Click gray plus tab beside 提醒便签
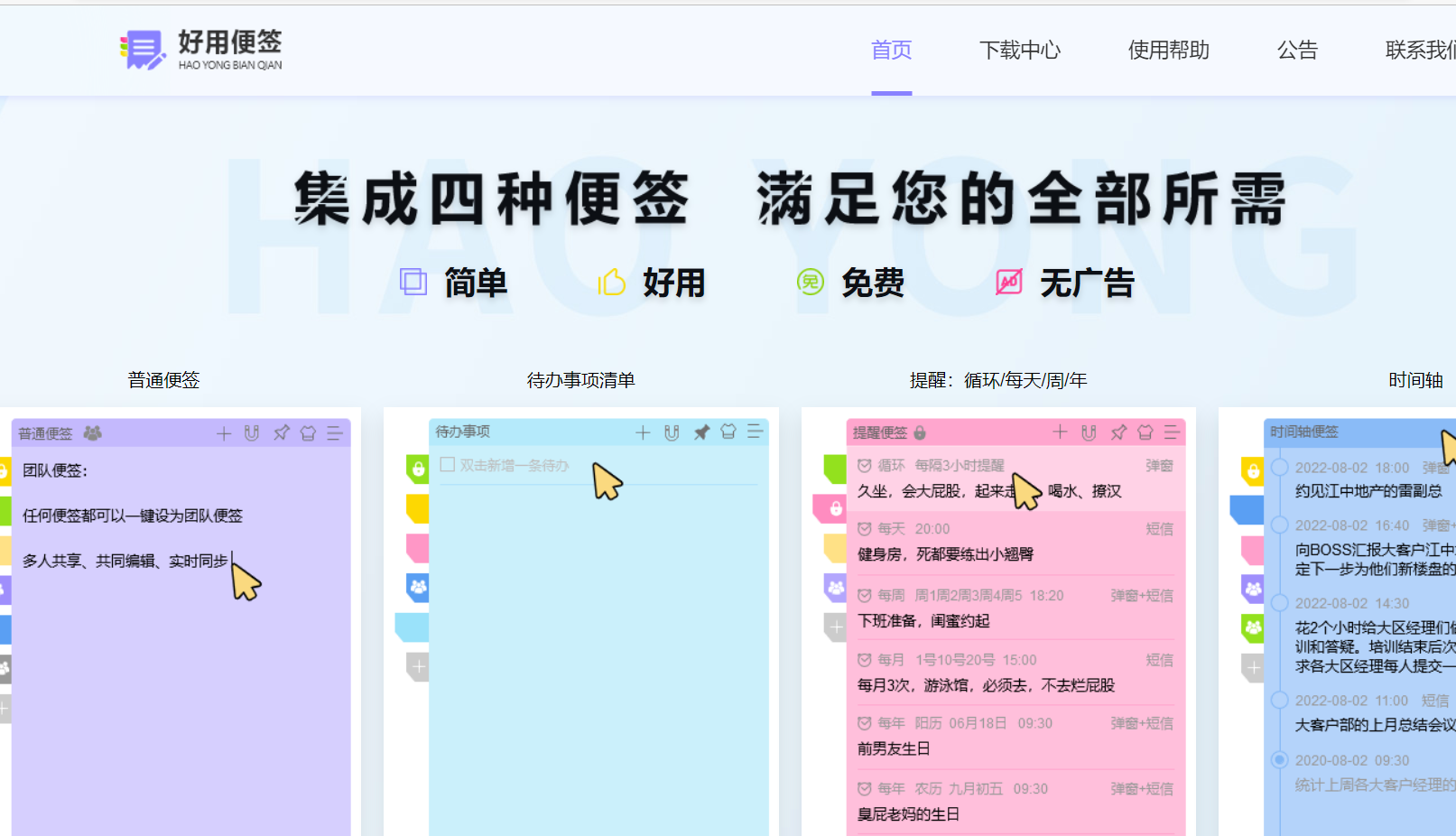Screen dimensions: 1456x836 (836, 627)
